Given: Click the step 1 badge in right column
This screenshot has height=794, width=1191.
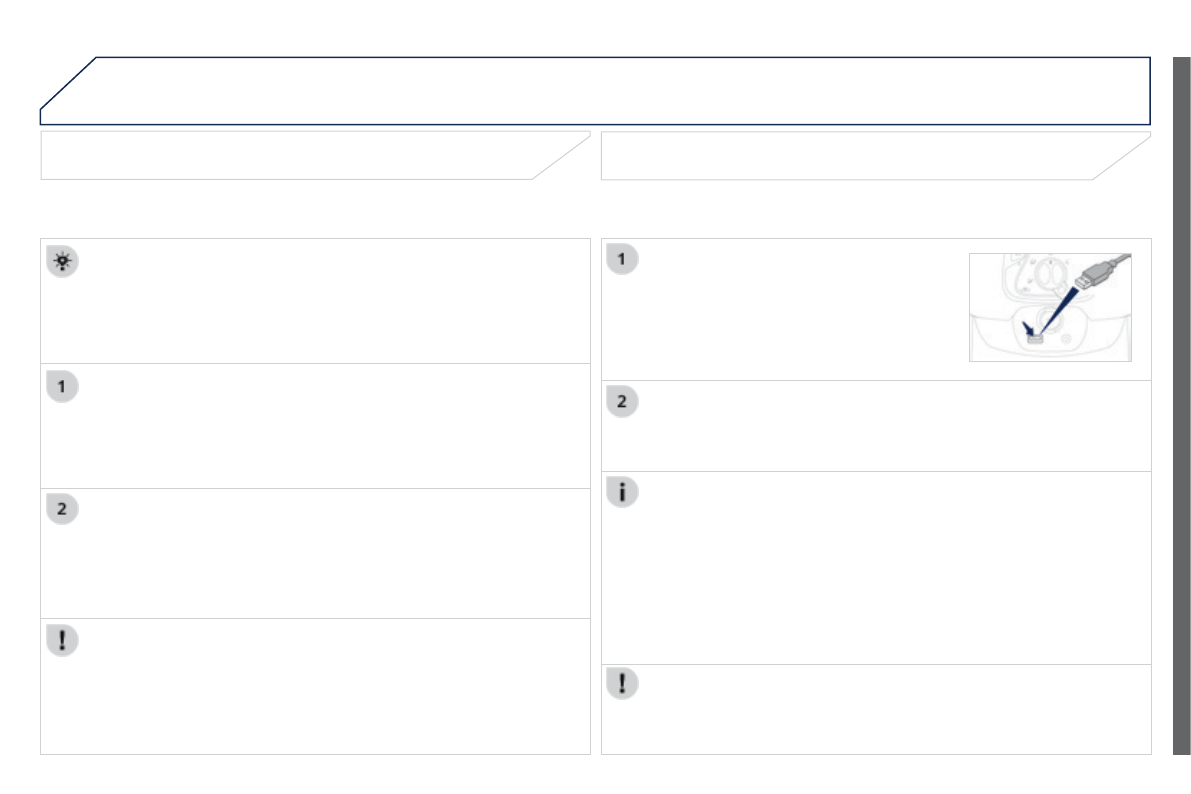Looking at the screenshot, I should click(622, 259).
